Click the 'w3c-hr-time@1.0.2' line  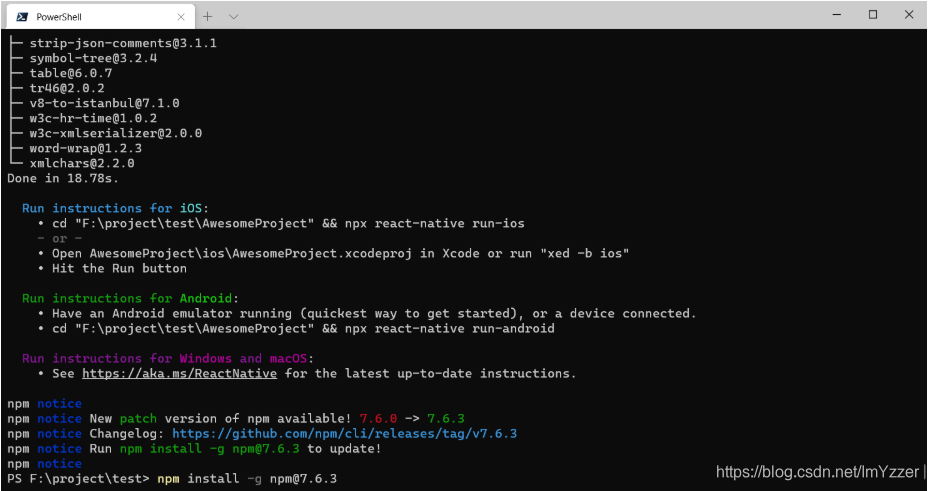[93, 118]
